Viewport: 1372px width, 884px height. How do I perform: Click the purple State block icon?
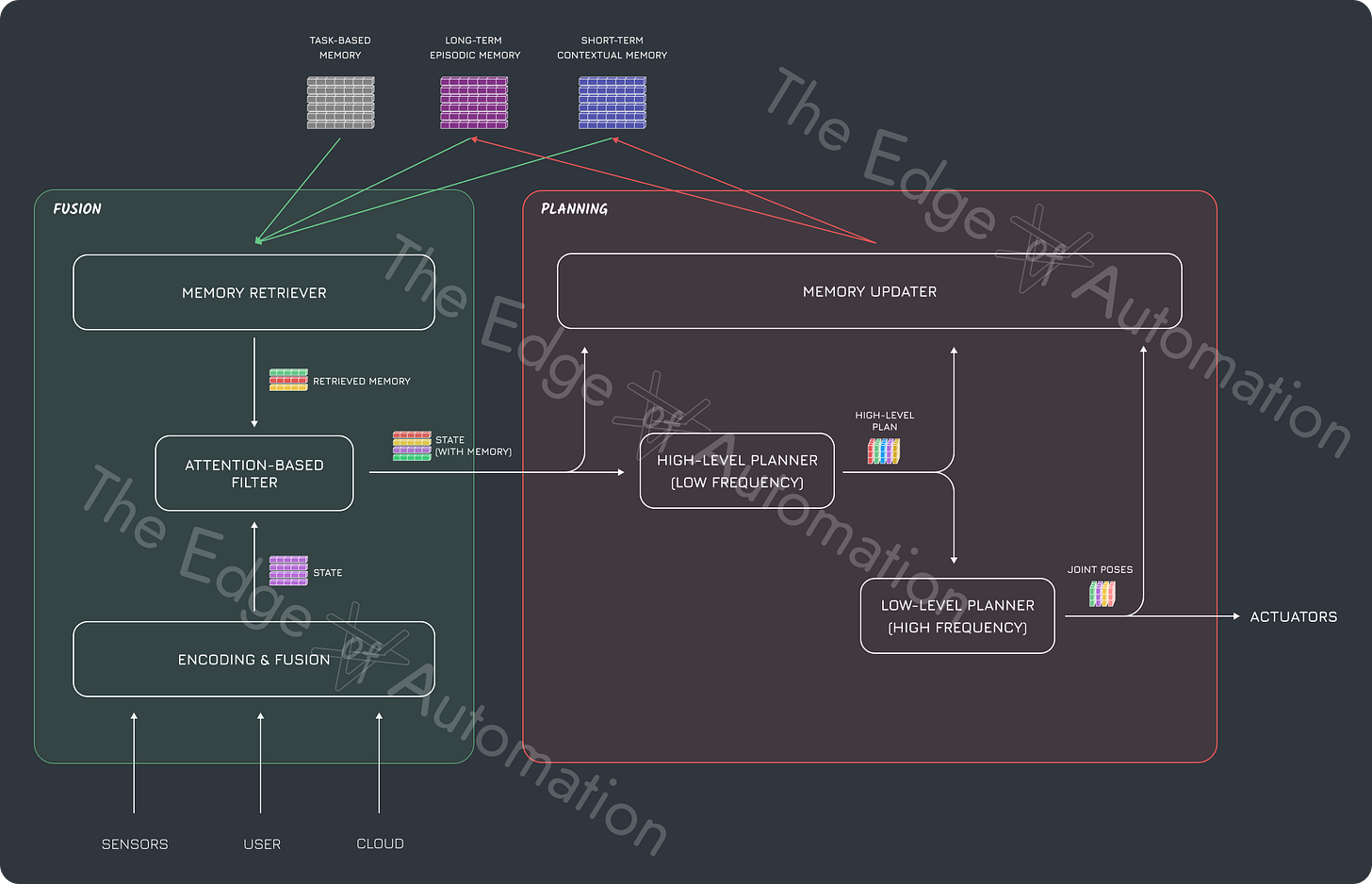[288, 571]
